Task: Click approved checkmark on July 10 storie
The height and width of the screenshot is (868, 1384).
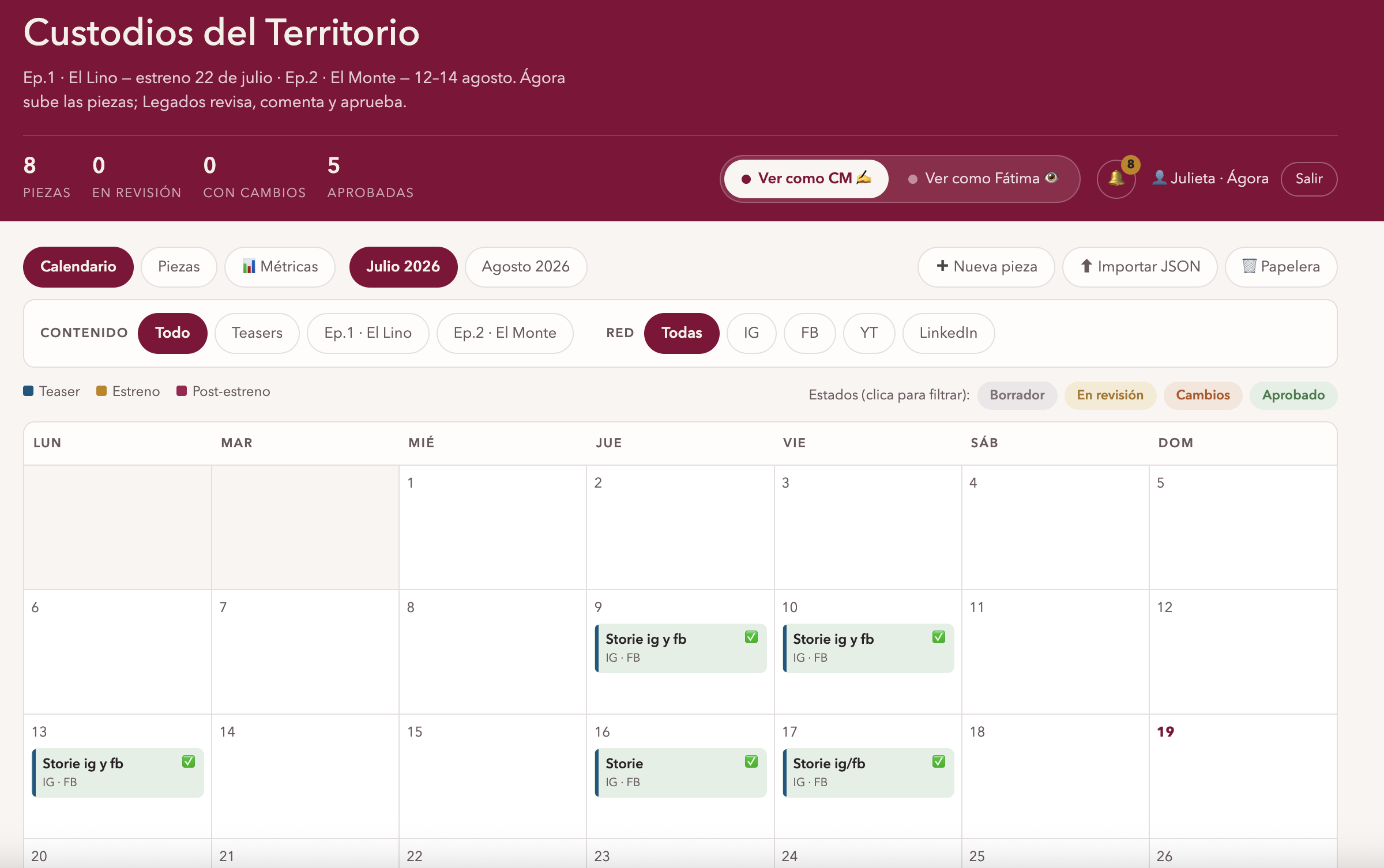Action: (x=938, y=637)
